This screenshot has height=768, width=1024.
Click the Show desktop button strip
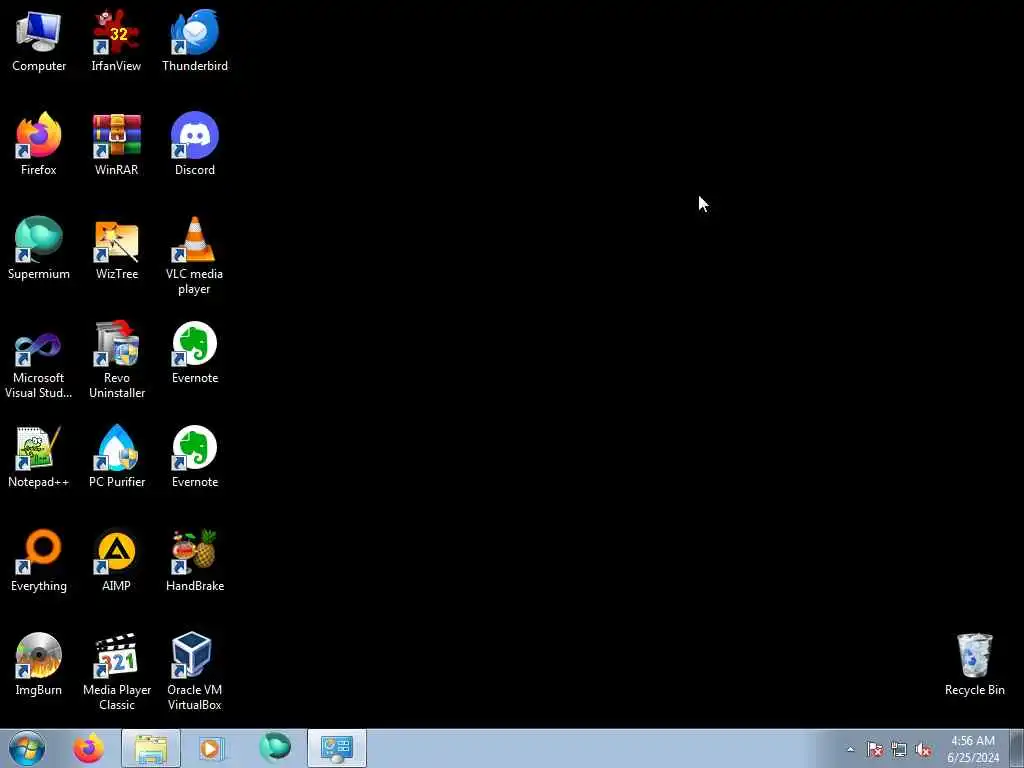coord(1017,748)
